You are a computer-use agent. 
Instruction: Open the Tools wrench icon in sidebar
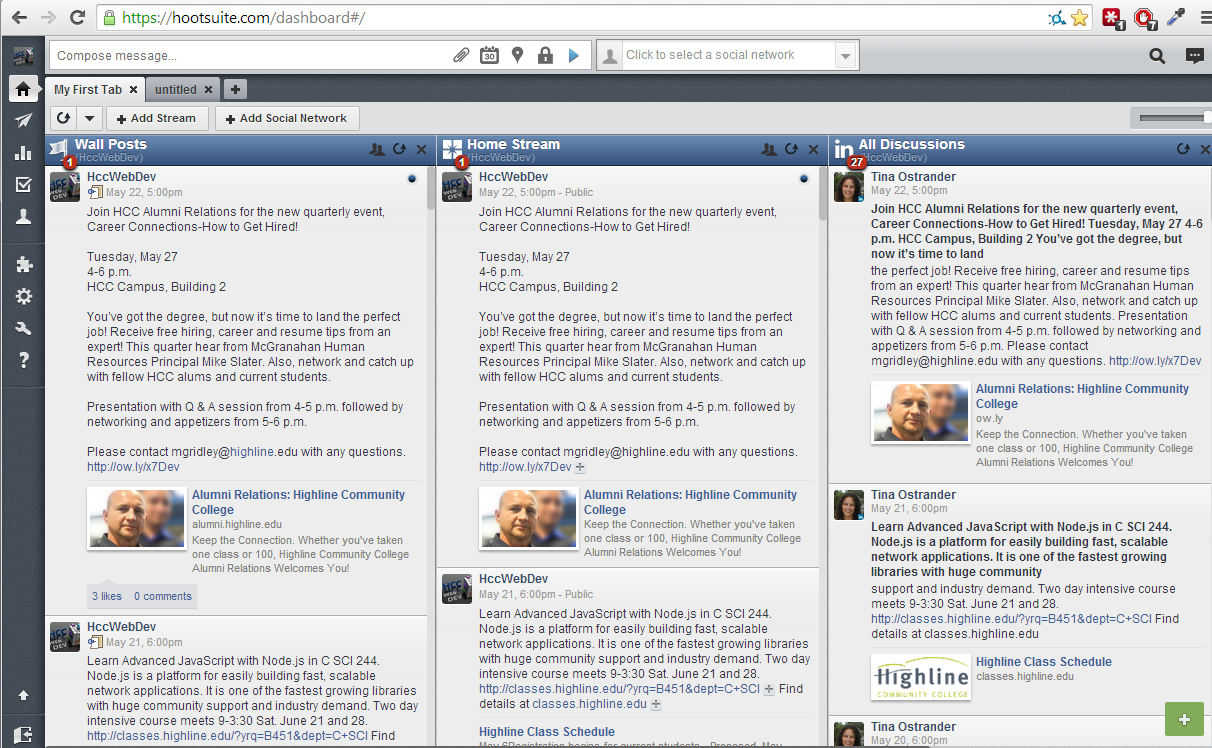coord(23,328)
